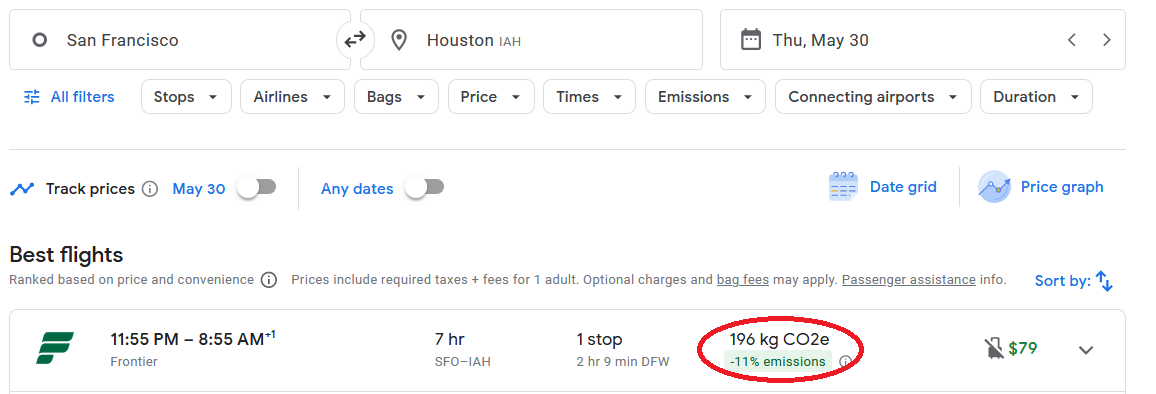
Task: Click the San Francisco origin field
Action: [180, 40]
